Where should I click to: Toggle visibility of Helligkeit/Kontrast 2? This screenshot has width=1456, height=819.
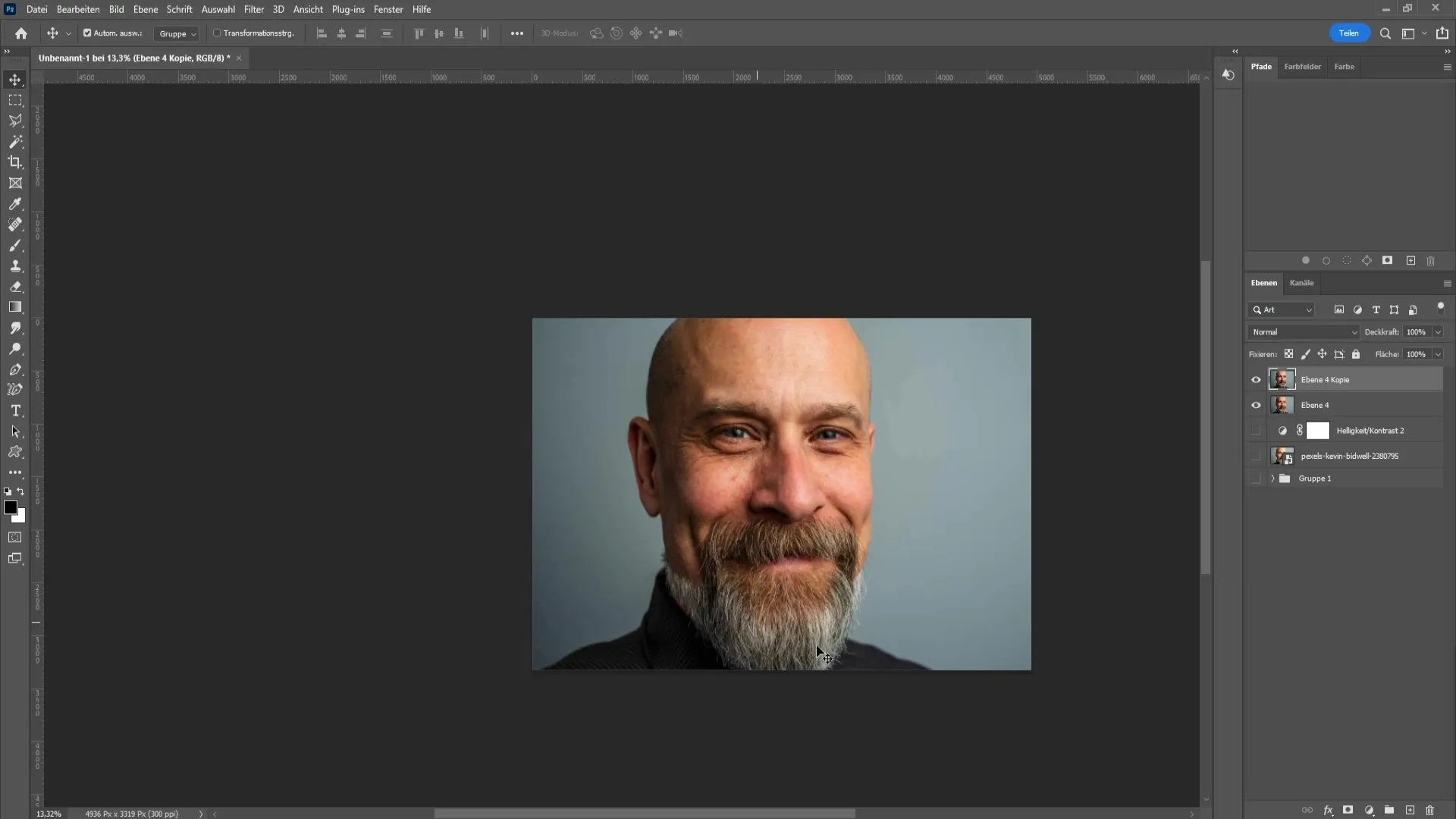[x=1256, y=430]
